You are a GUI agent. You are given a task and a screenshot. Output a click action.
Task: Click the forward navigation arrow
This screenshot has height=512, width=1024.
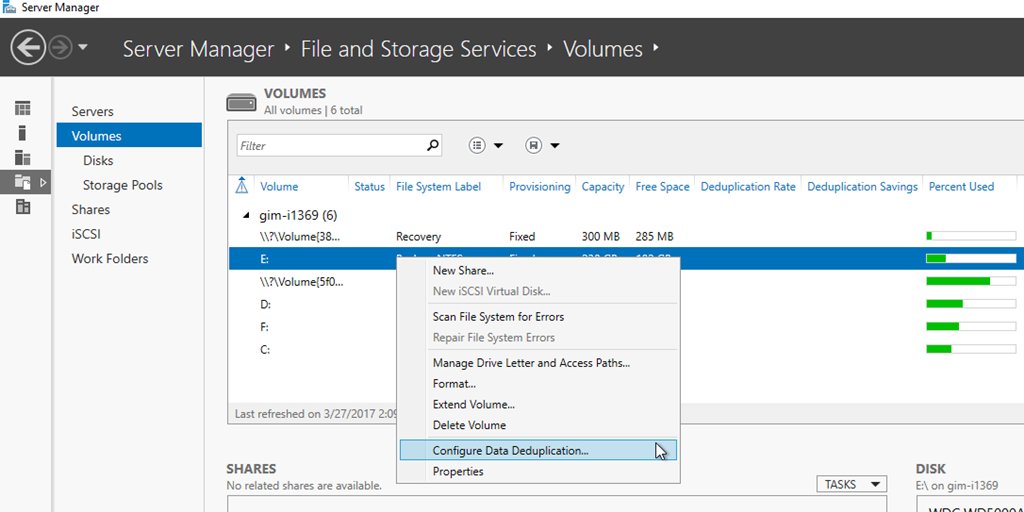pyautogui.click(x=60, y=48)
